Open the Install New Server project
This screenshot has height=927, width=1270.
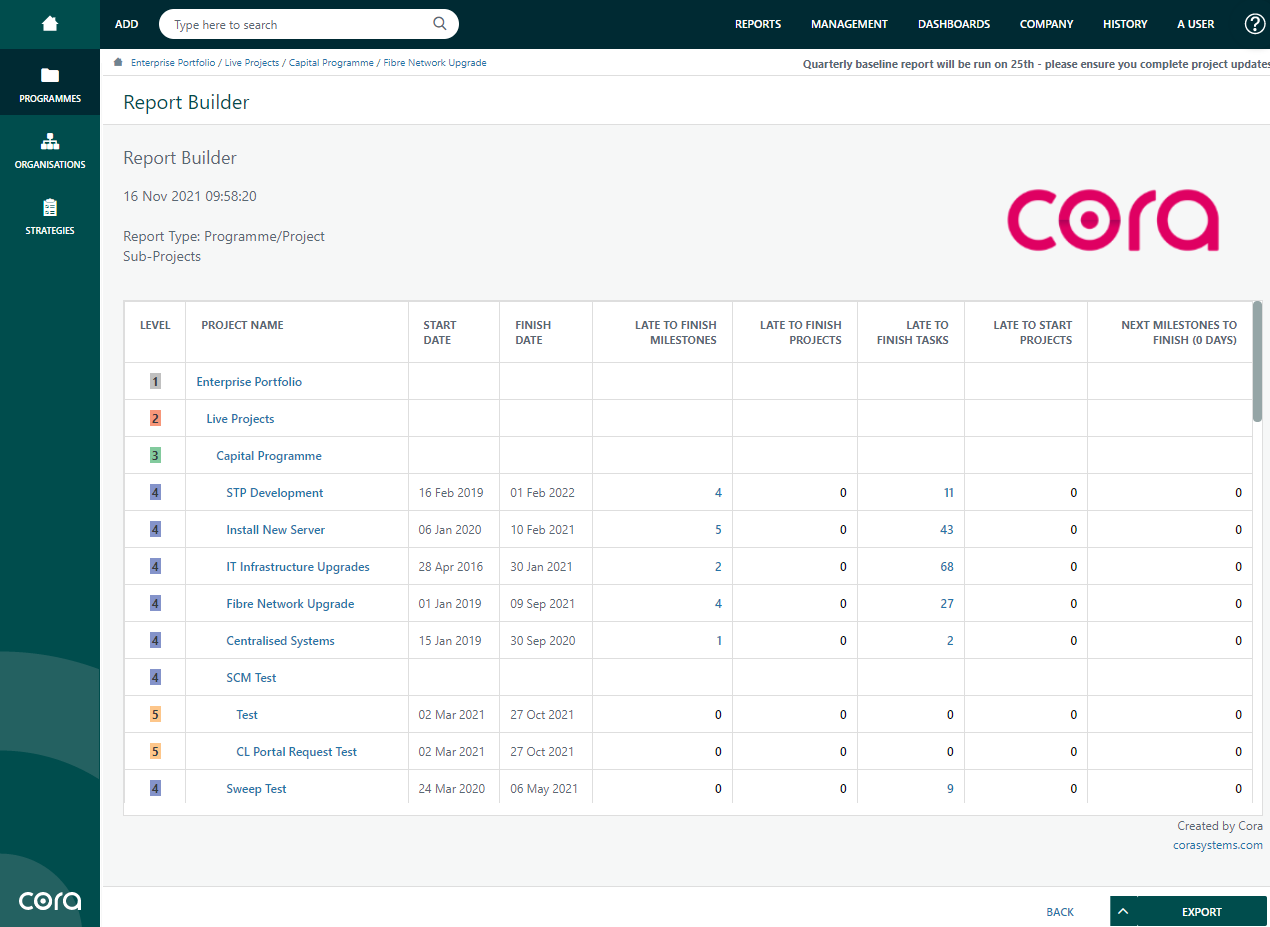click(276, 530)
